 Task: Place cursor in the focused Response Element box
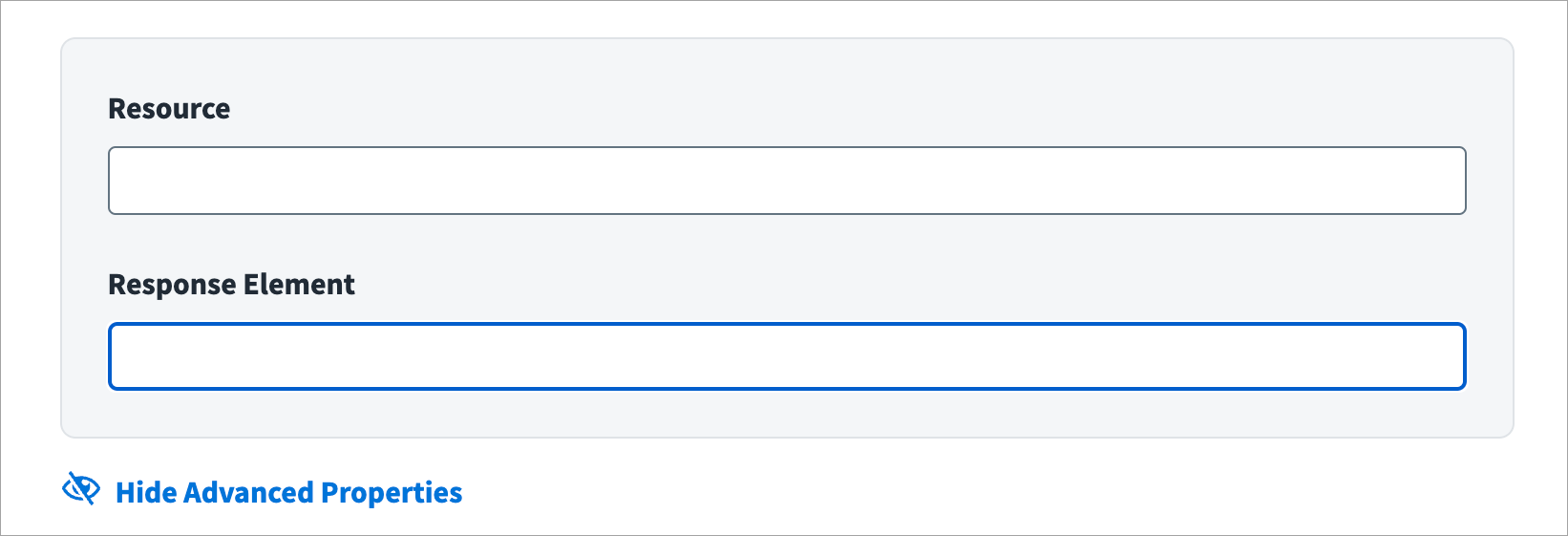tap(787, 356)
